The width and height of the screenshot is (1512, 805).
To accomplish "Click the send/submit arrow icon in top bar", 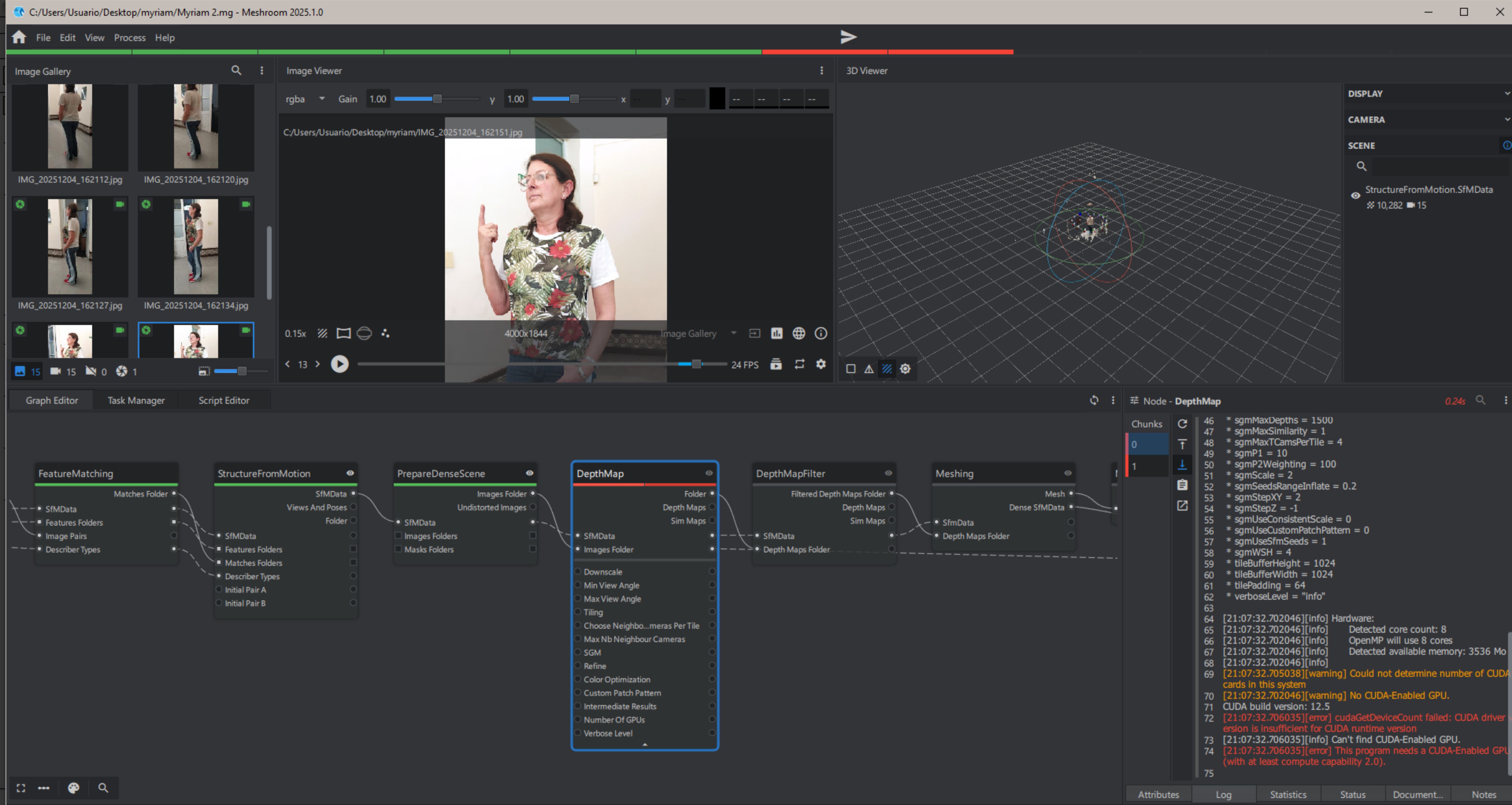I will click(848, 37).
